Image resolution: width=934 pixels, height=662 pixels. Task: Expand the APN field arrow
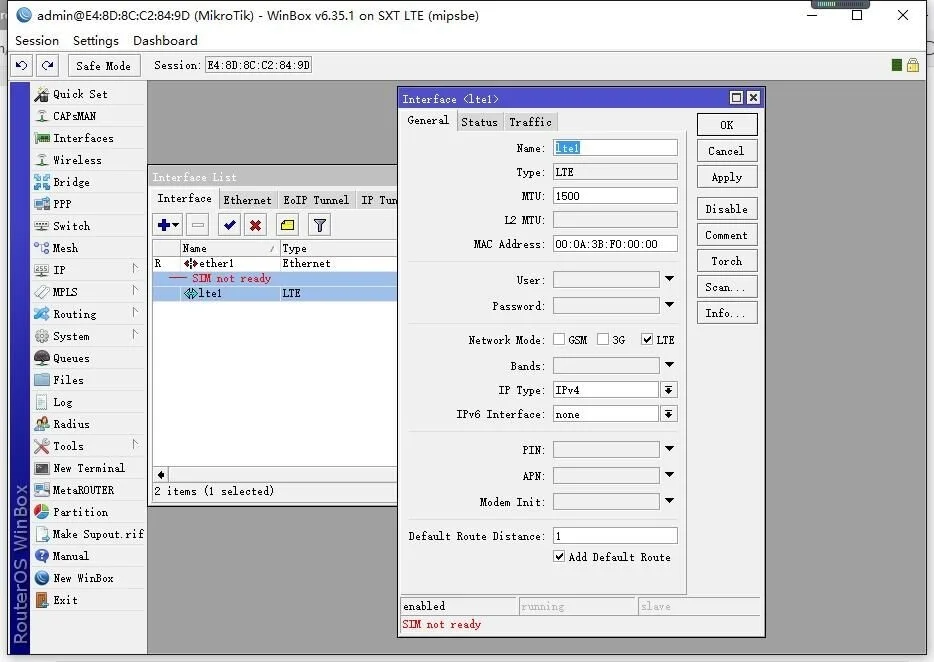(670, 475)
